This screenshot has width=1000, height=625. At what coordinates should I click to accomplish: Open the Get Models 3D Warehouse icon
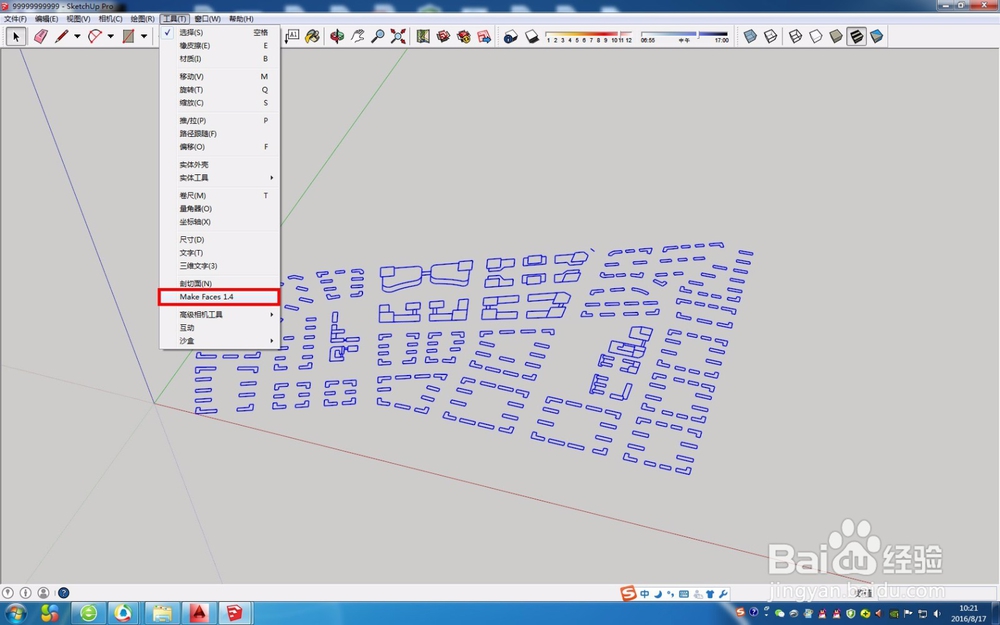click(x=443, y=36)
